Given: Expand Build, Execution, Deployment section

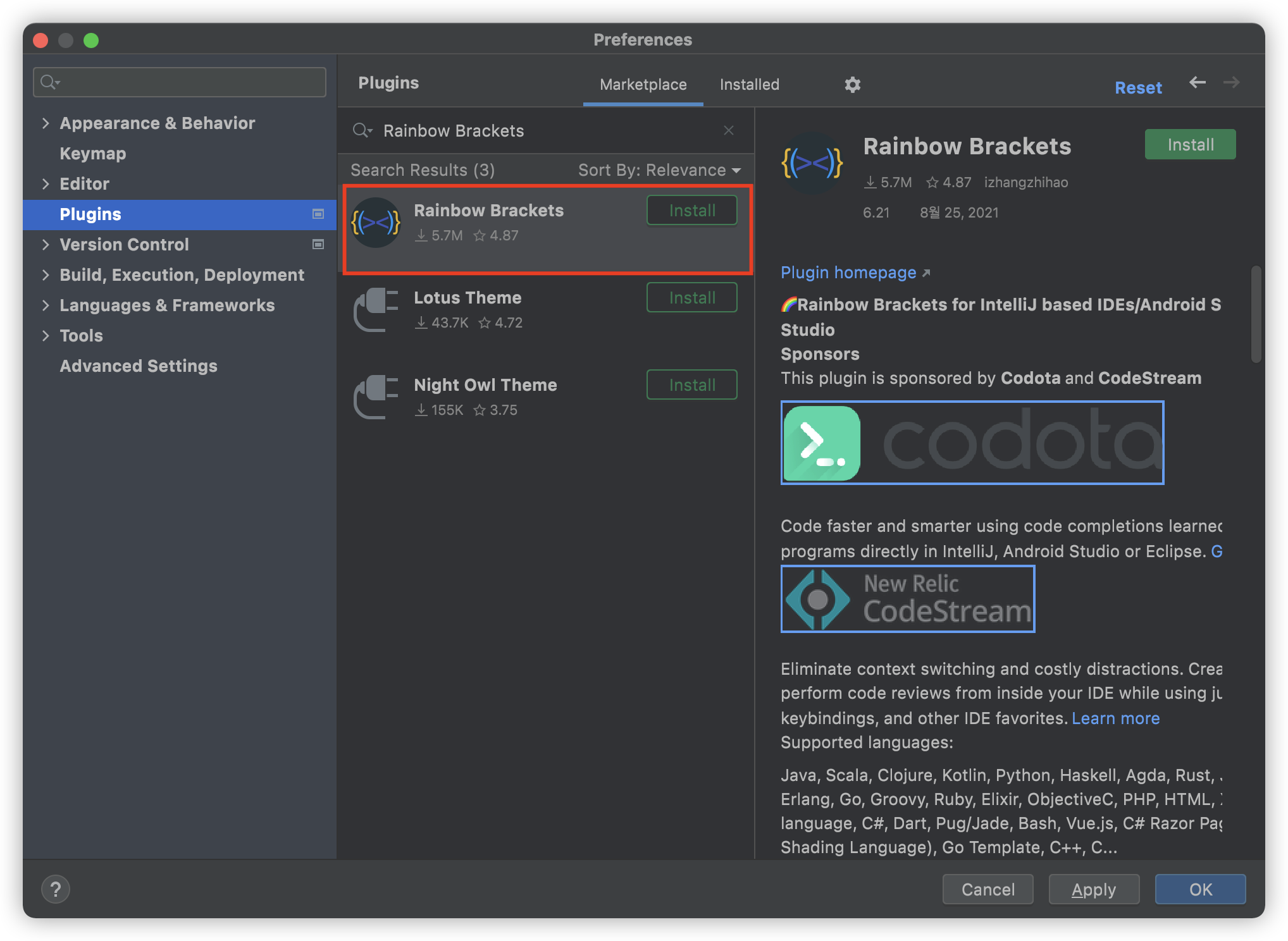Looking at the screenshot, I should [x=46, y=274].
